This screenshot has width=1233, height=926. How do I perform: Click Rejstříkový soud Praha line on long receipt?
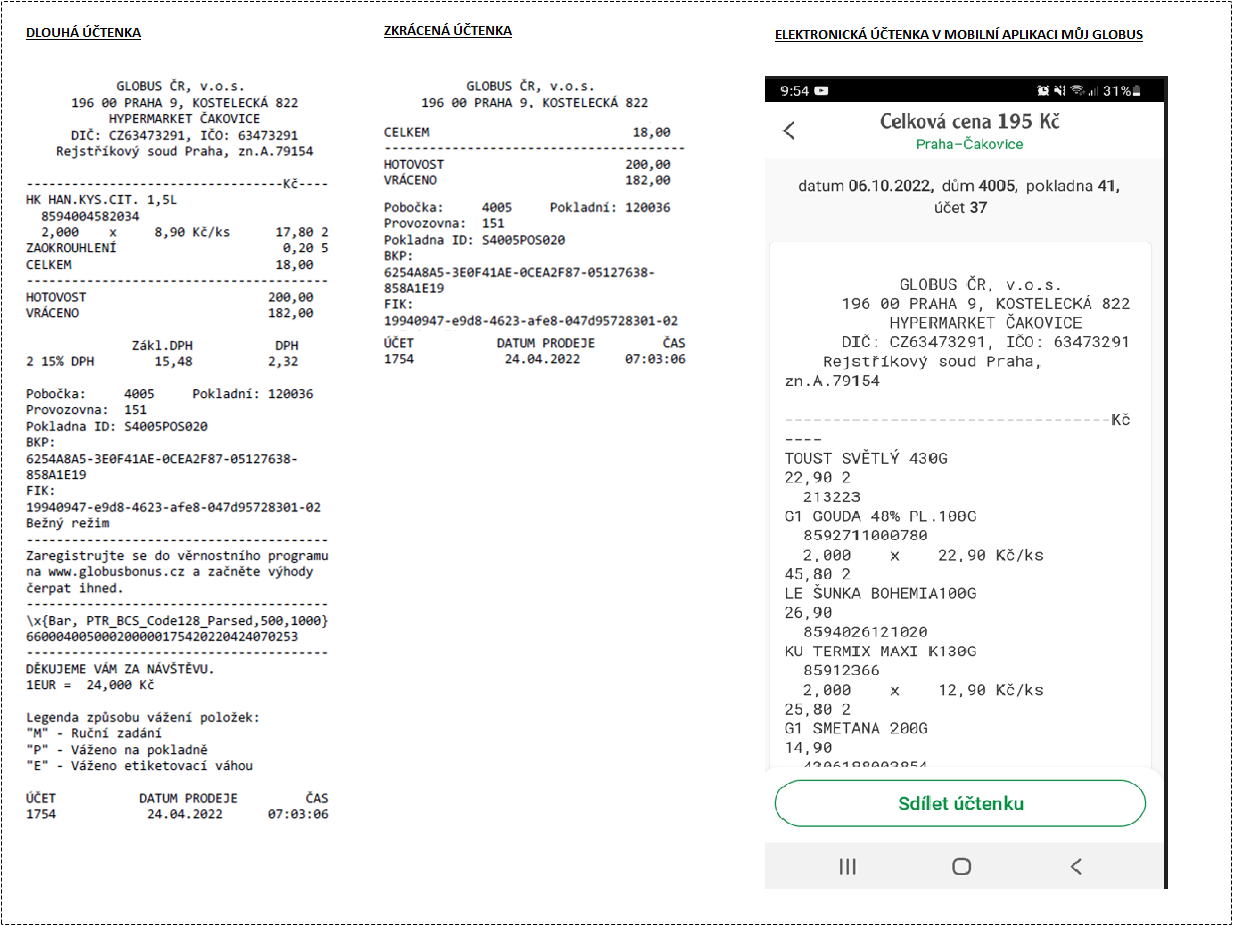(184, 151)
